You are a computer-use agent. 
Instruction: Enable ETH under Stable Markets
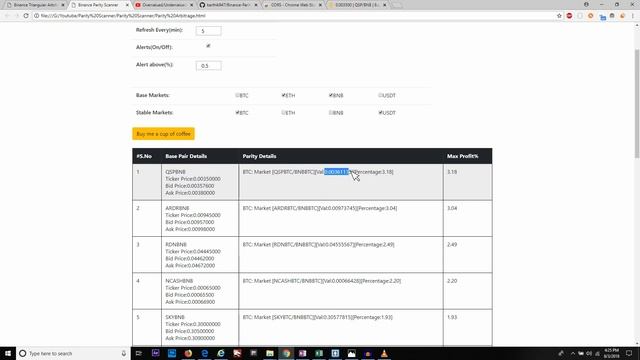(x=283, y=112)
